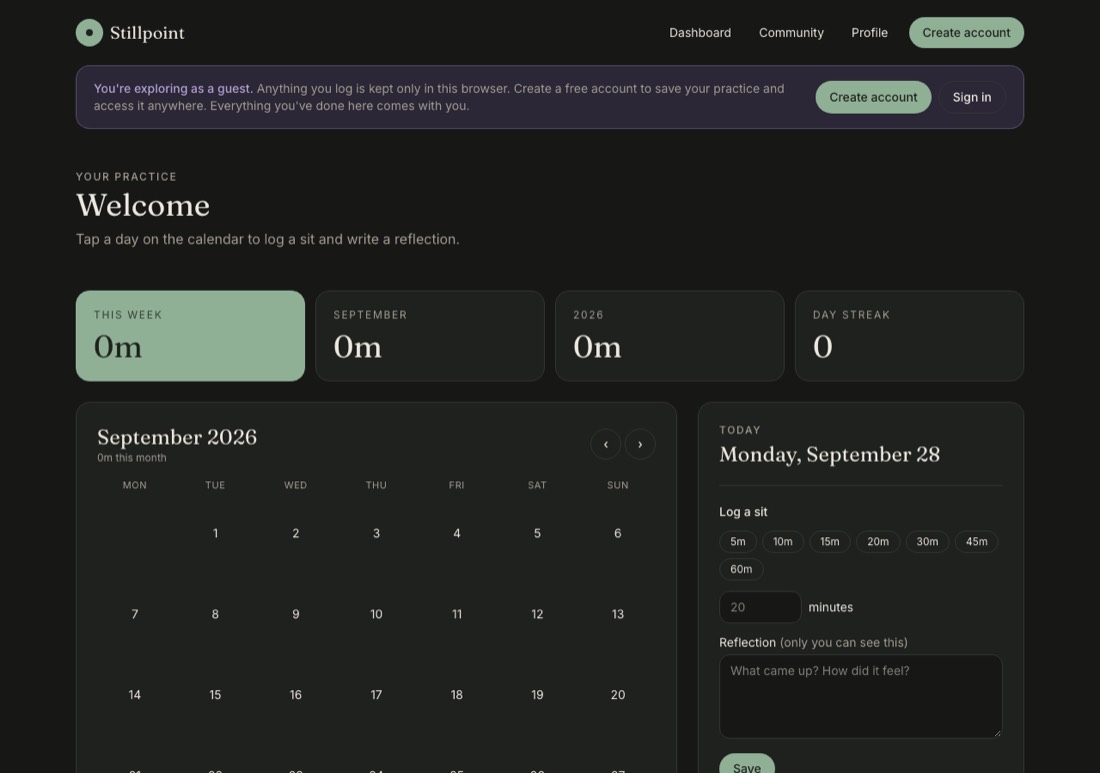Open the Profile nav item

pos(869,32)
